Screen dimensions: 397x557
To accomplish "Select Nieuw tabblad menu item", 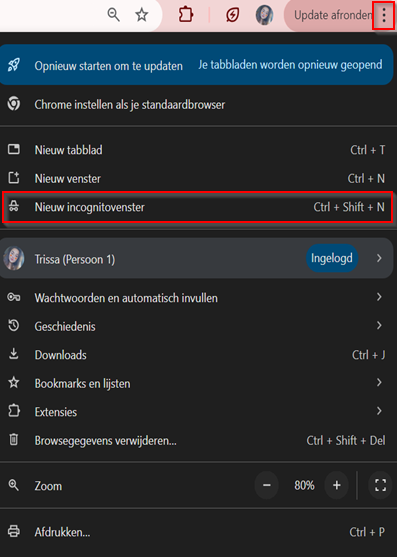I will coord(197,150).
